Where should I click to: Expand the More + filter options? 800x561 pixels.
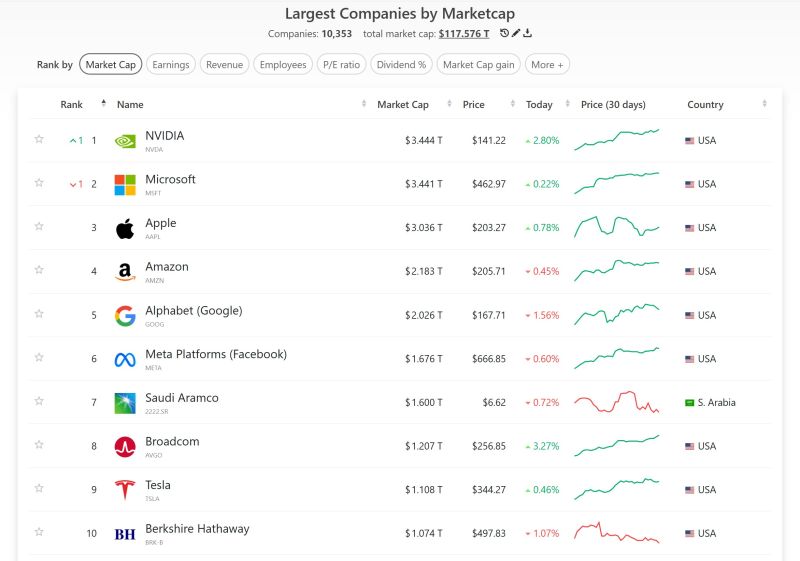[x=547, y=65]
